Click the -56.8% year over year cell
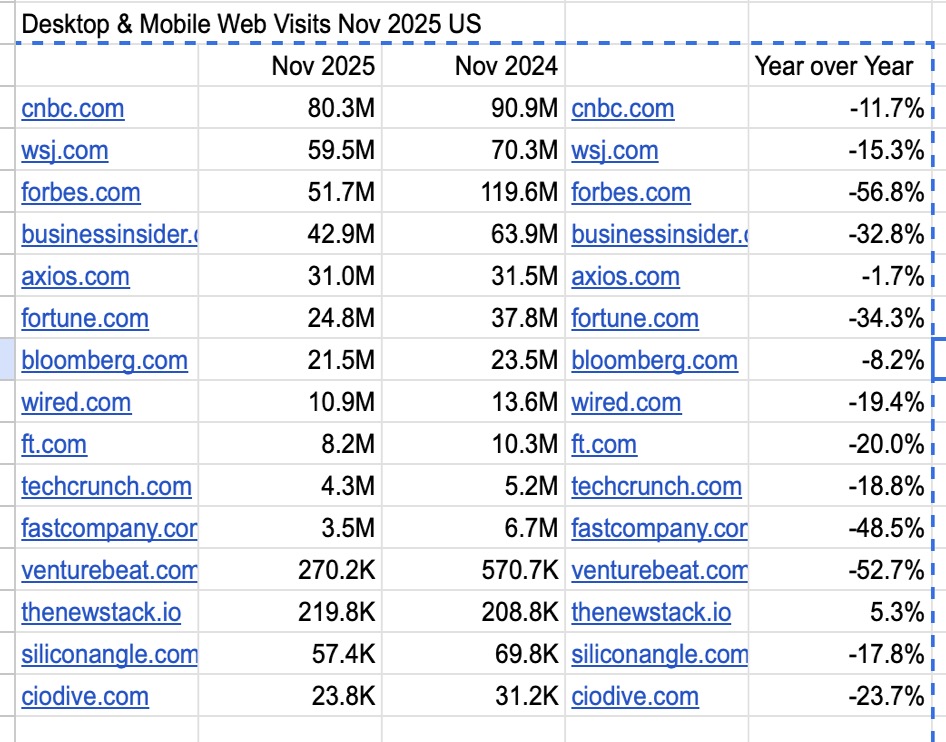The image size is (946, 742). point(885,193)
